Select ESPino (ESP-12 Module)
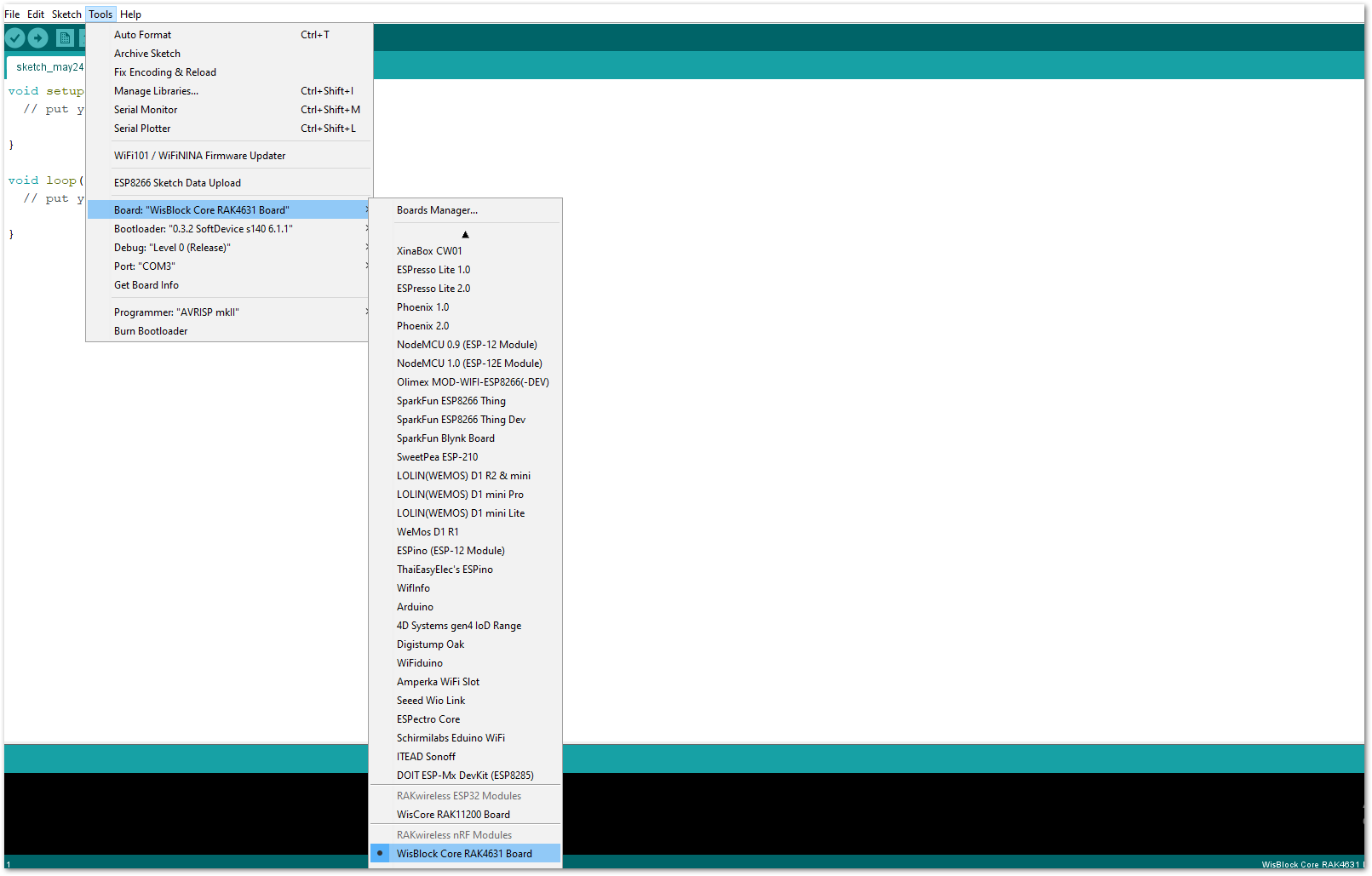Screen dimensions: 1372x876 465,551
